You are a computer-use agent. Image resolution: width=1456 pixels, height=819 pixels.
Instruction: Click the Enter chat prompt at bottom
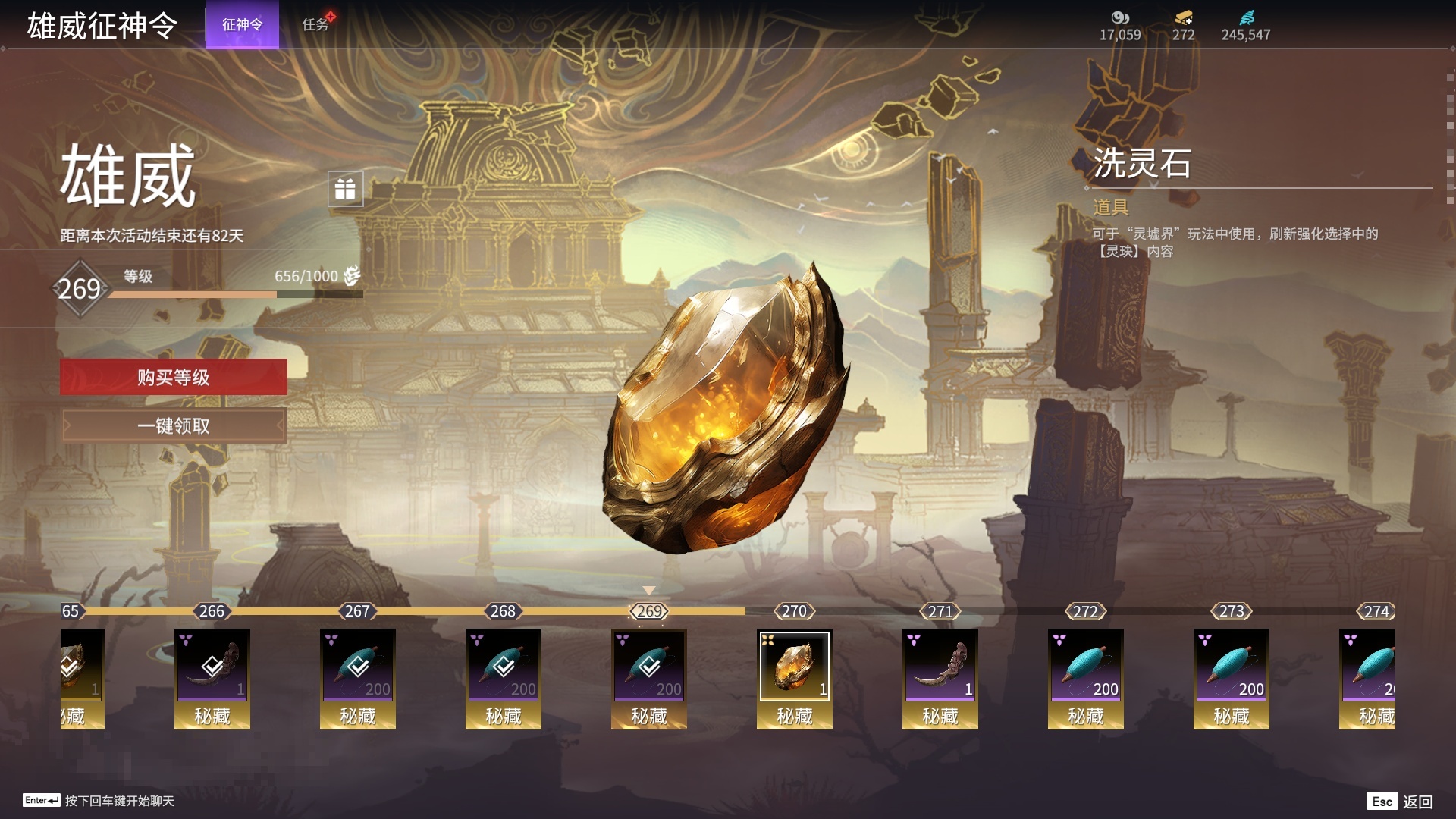[x=99, y=801]
